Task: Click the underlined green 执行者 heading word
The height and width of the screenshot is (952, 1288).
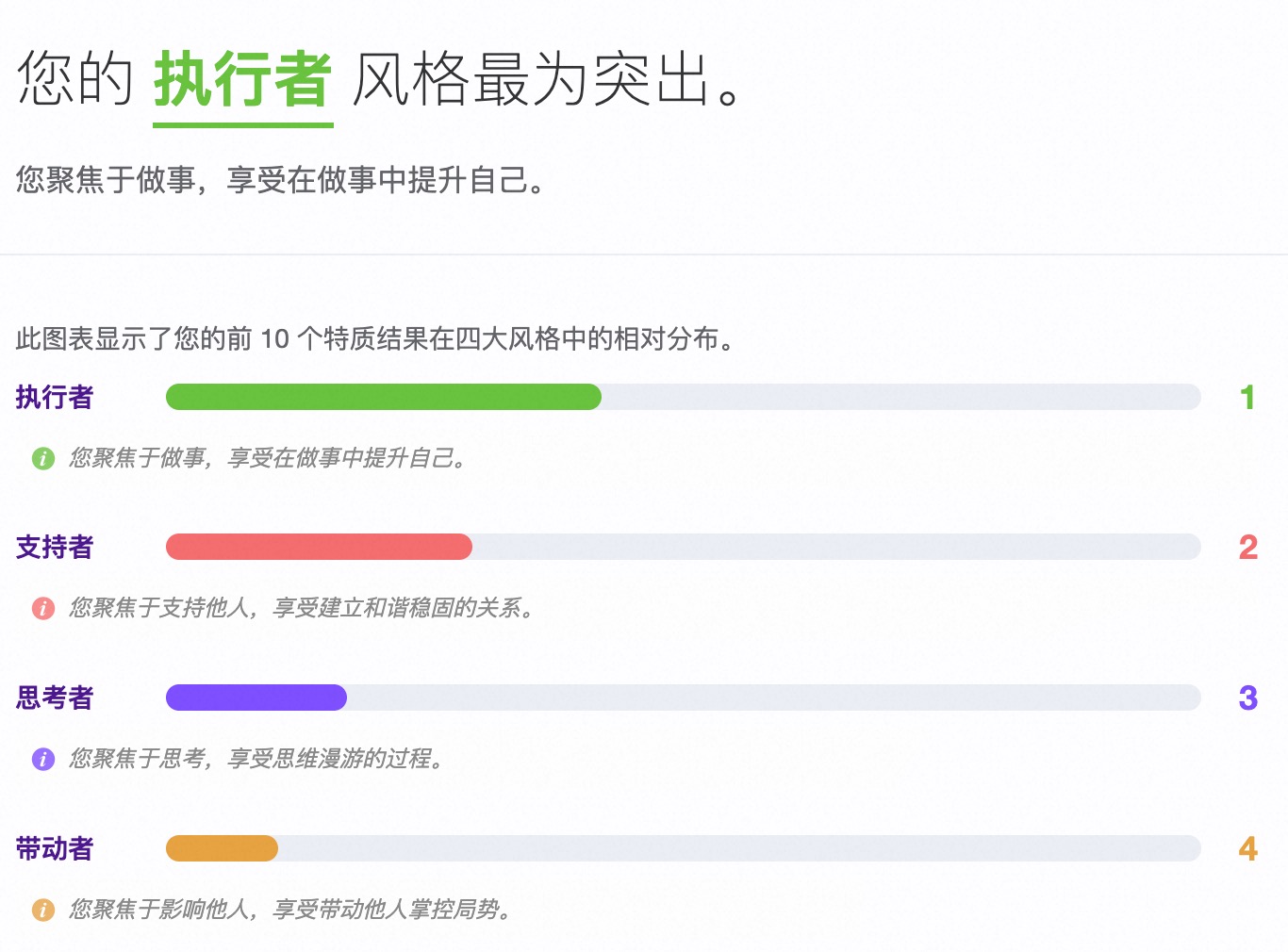Action: point(243,80)
